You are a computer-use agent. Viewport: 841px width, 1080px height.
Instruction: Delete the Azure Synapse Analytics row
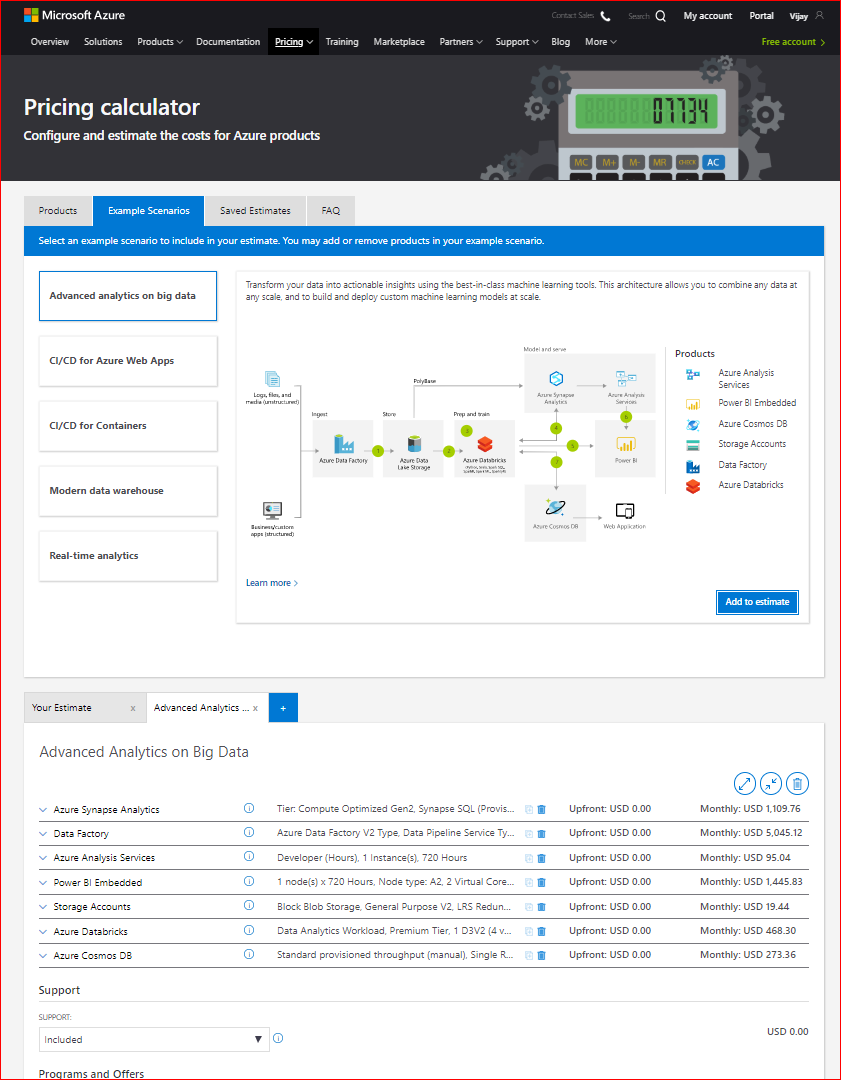click(x=541, y=809)
